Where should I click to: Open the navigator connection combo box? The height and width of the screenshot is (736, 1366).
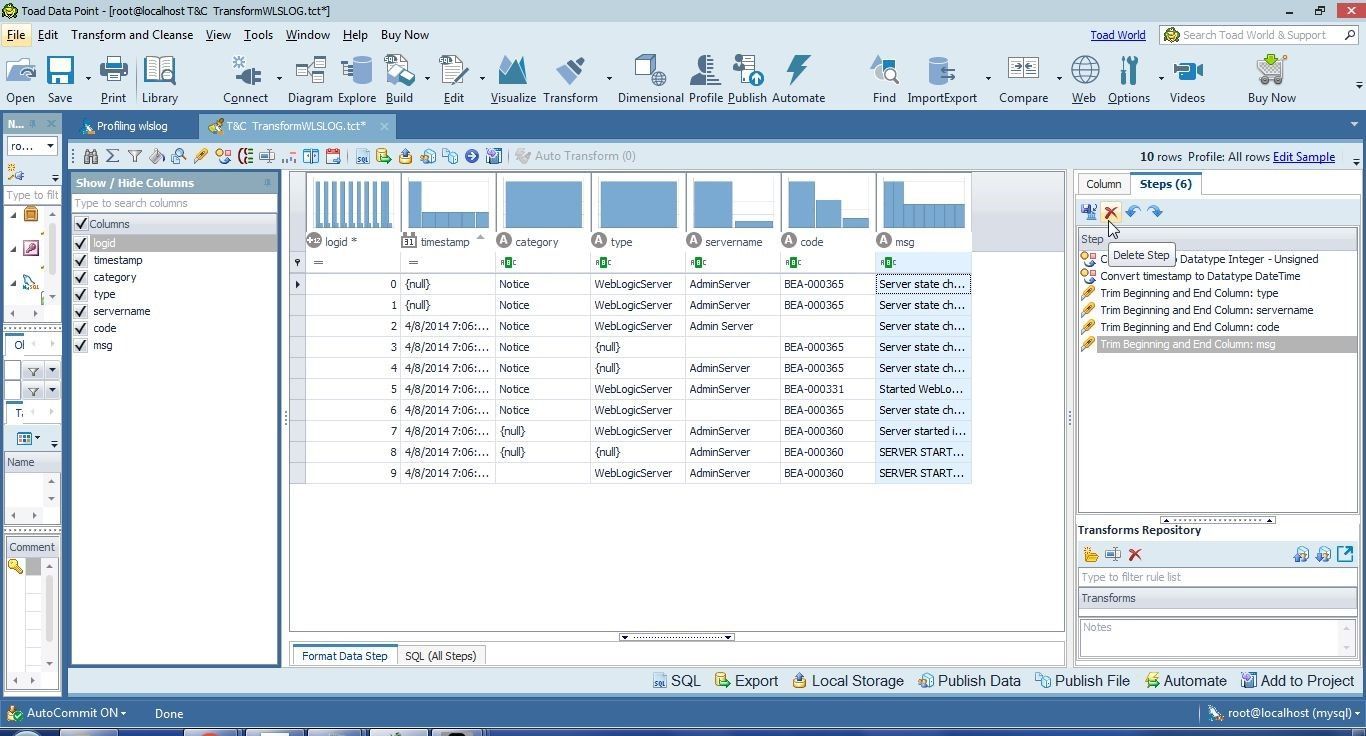tap(32, 146)
